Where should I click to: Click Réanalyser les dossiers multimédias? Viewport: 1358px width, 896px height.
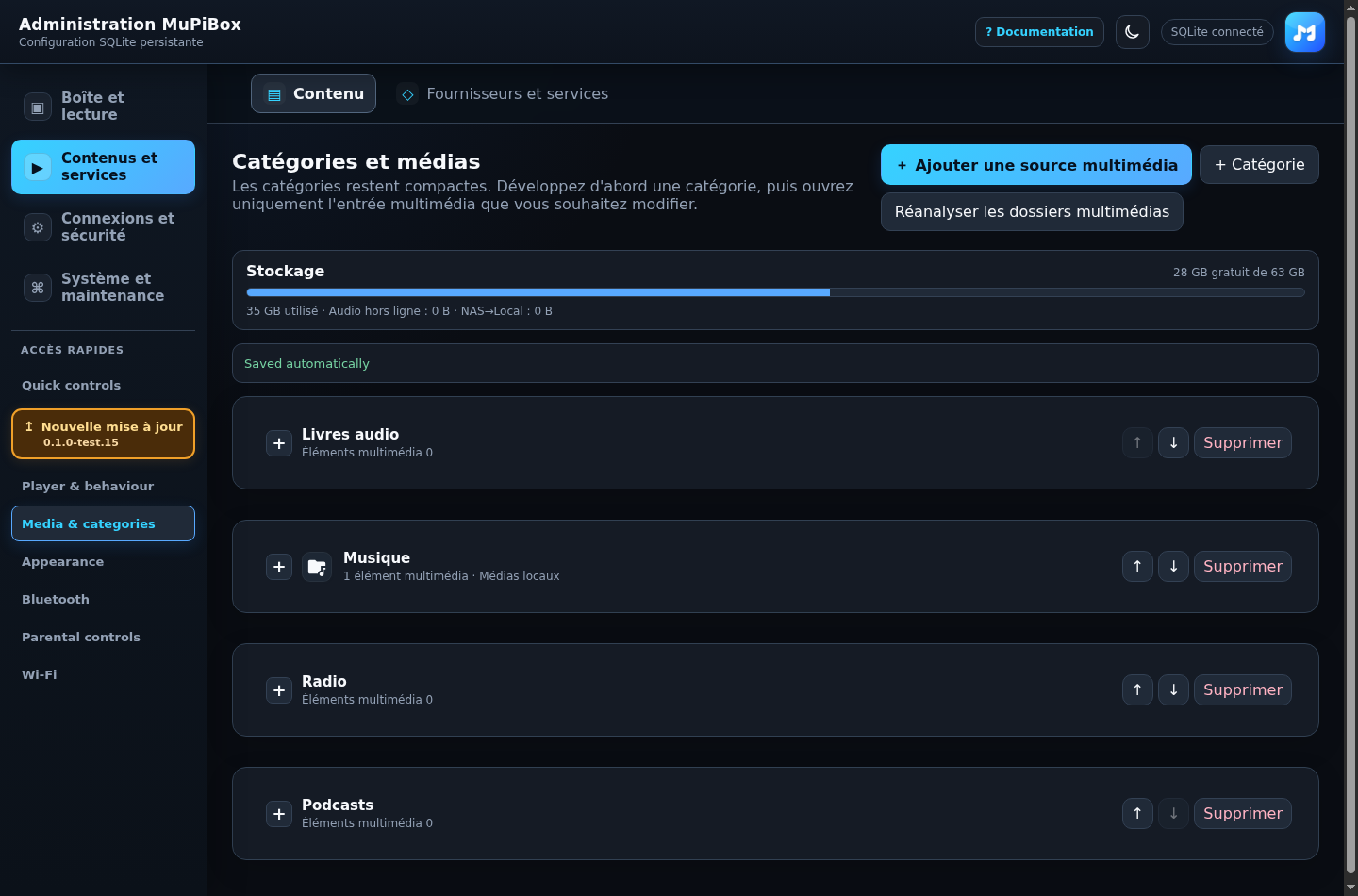tap(1032, 211)
